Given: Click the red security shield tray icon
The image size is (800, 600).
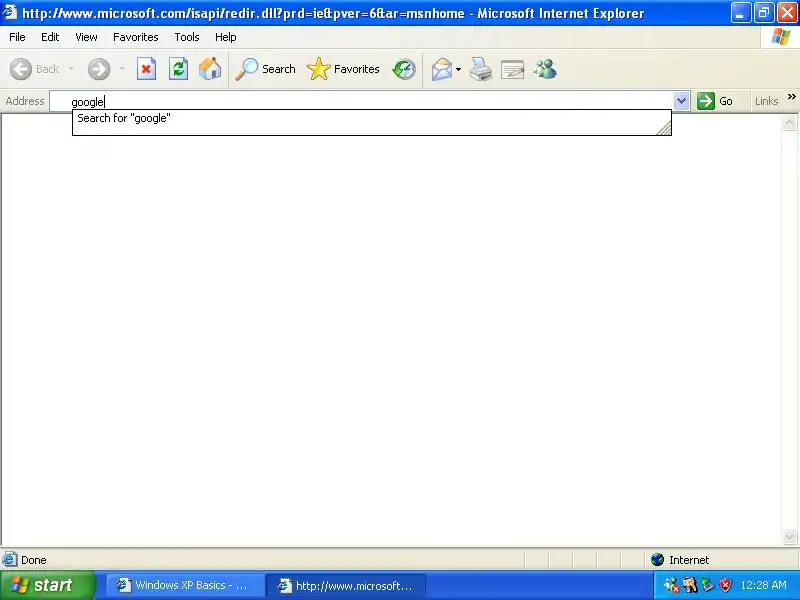Looking at the screenshot, I should pos(725,585).
